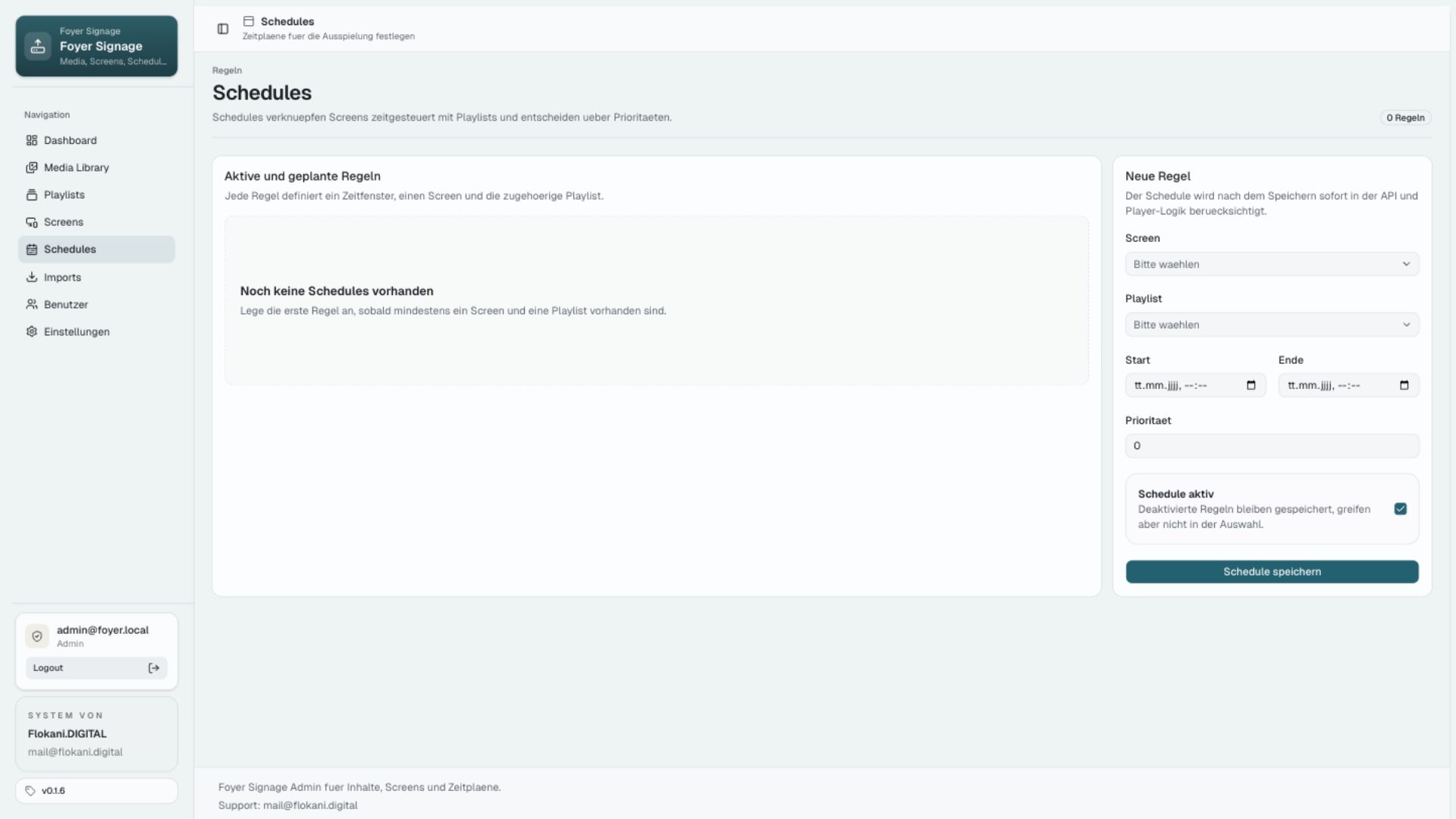Click the Einstellungen gear icon
This screenshot has height=819, width=1456.
click(x=32, y=332)
